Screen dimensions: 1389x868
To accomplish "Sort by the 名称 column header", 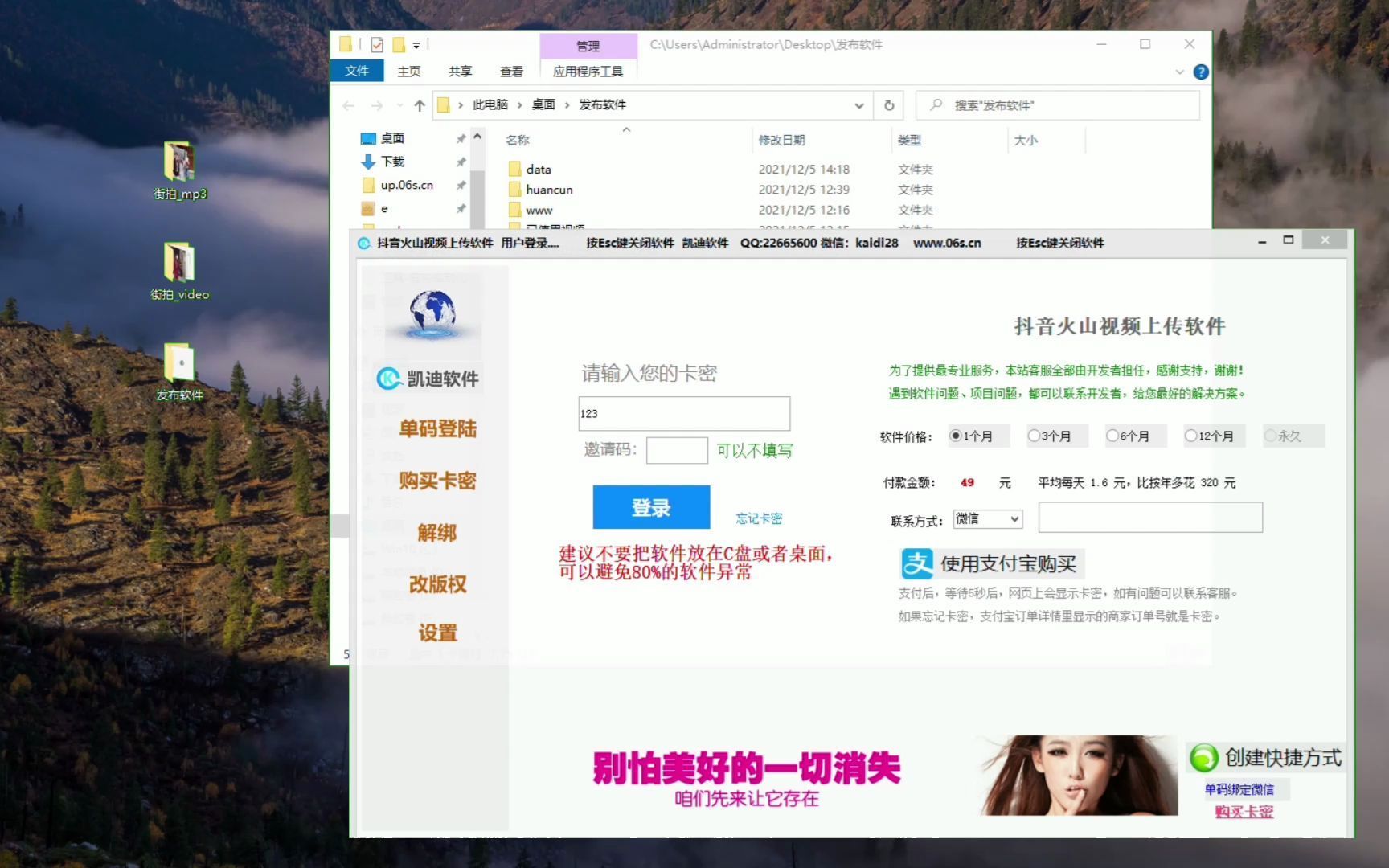I will (518, 140).
